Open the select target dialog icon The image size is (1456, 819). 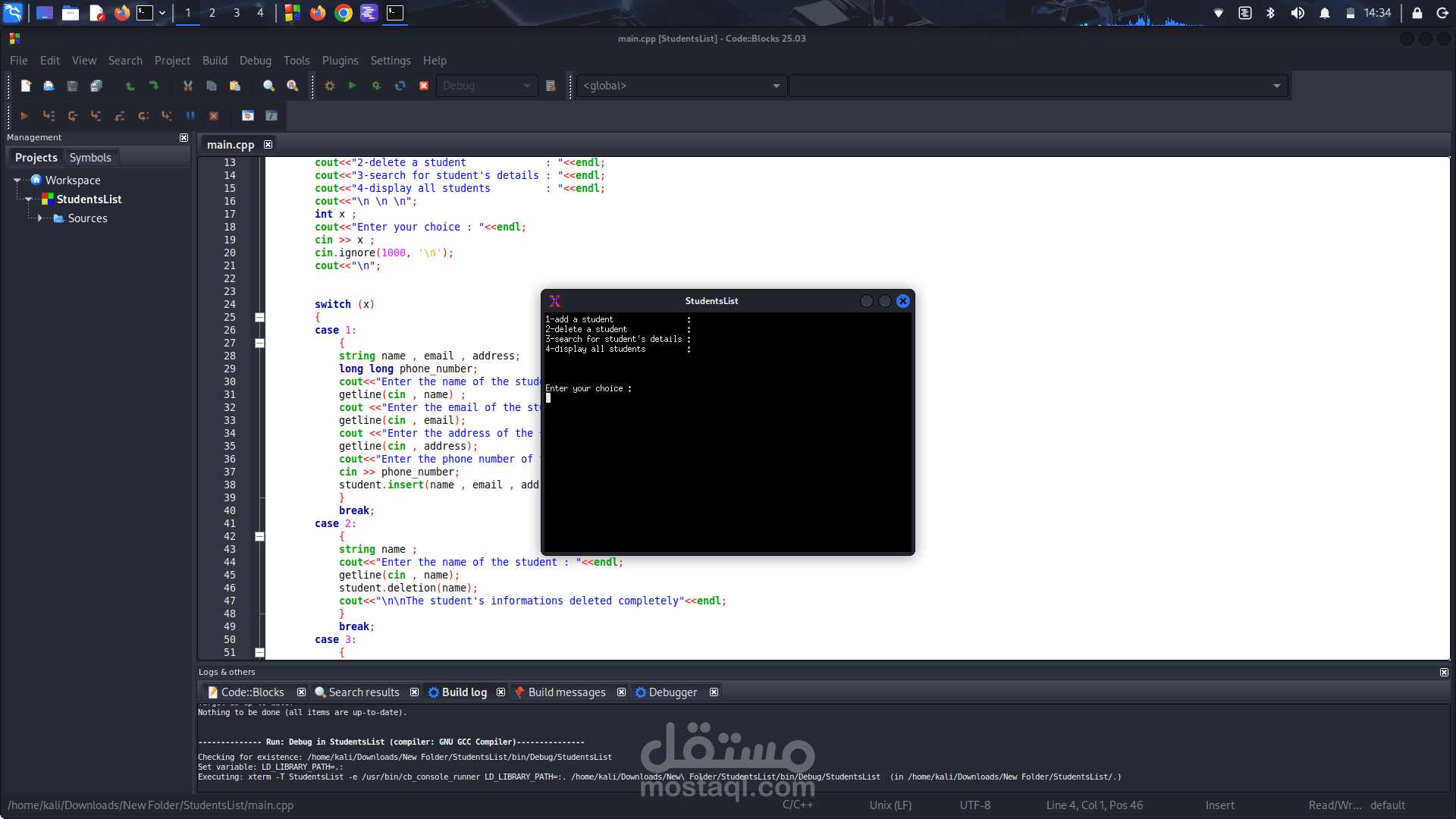pyautogui.click(x=551, y=86)
